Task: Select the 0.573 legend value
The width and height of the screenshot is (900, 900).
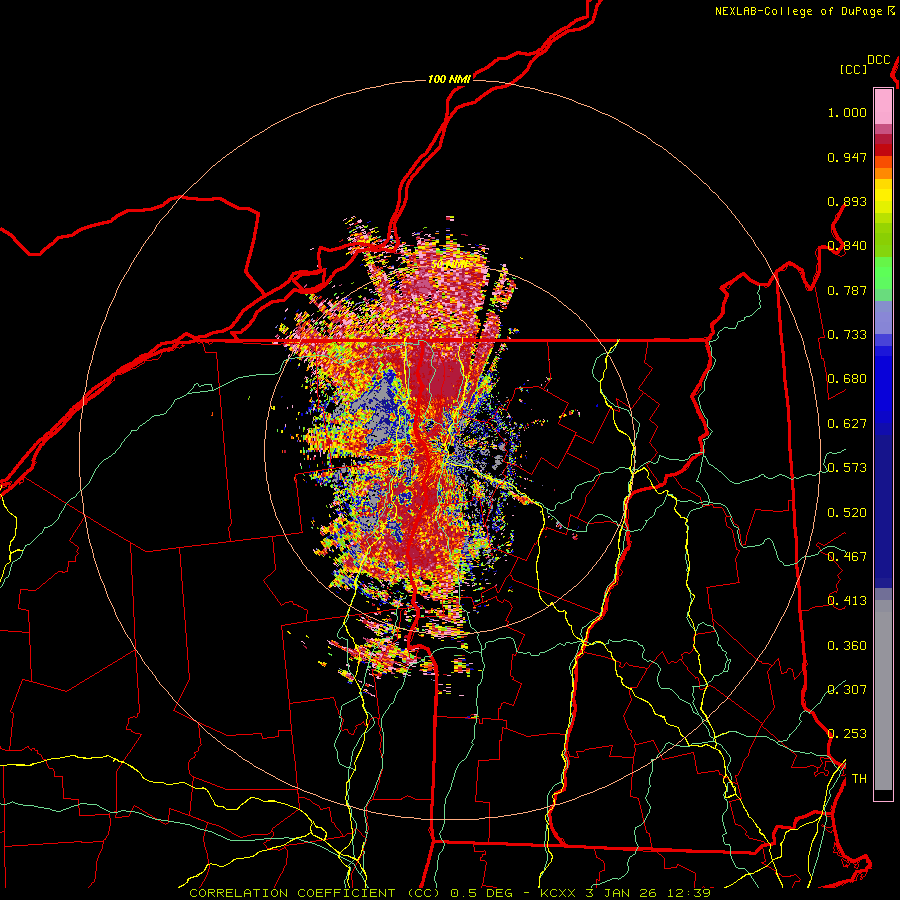Action: (x=847, y=468)
